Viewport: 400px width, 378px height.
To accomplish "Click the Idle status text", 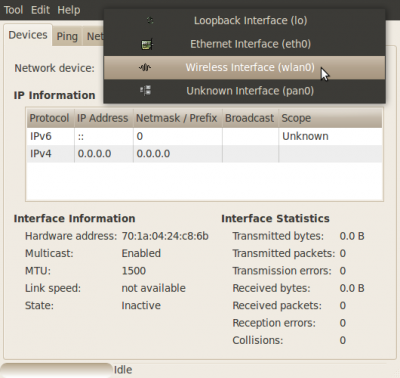I will [x=123, y=370].
